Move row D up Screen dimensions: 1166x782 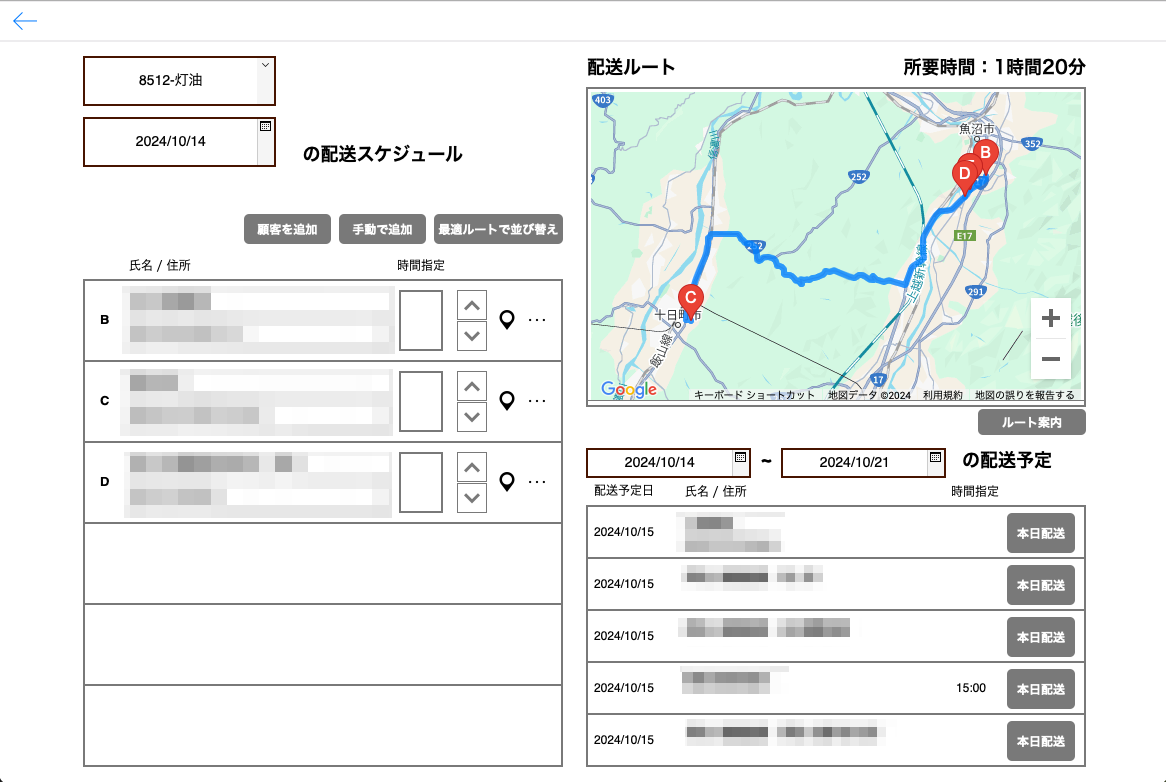pyautogui.click(x=471, y=467)
